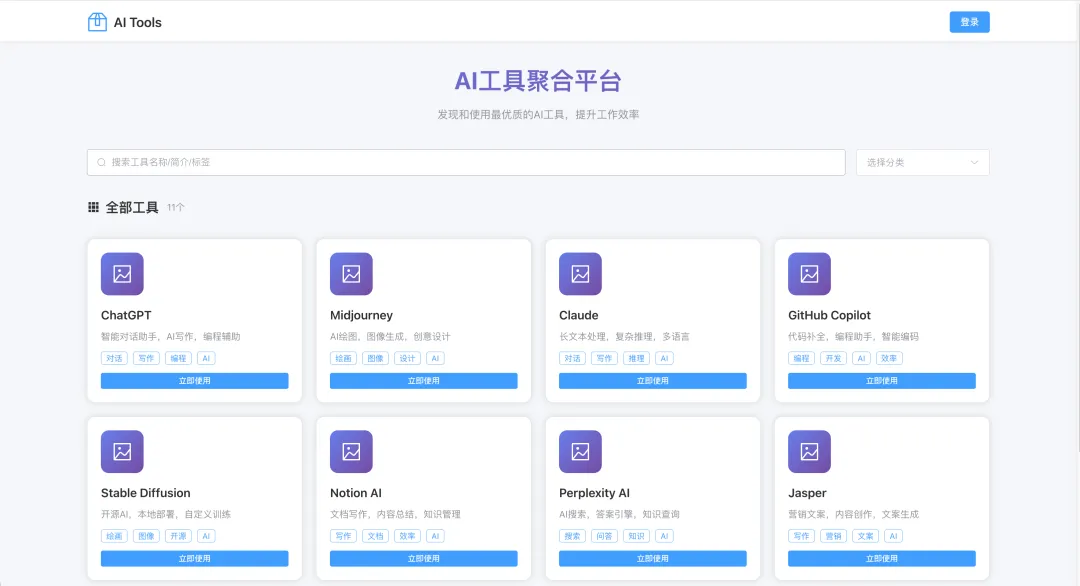Click the Claude tool title
Viewport: 1080px width, 586px height.
579,315
